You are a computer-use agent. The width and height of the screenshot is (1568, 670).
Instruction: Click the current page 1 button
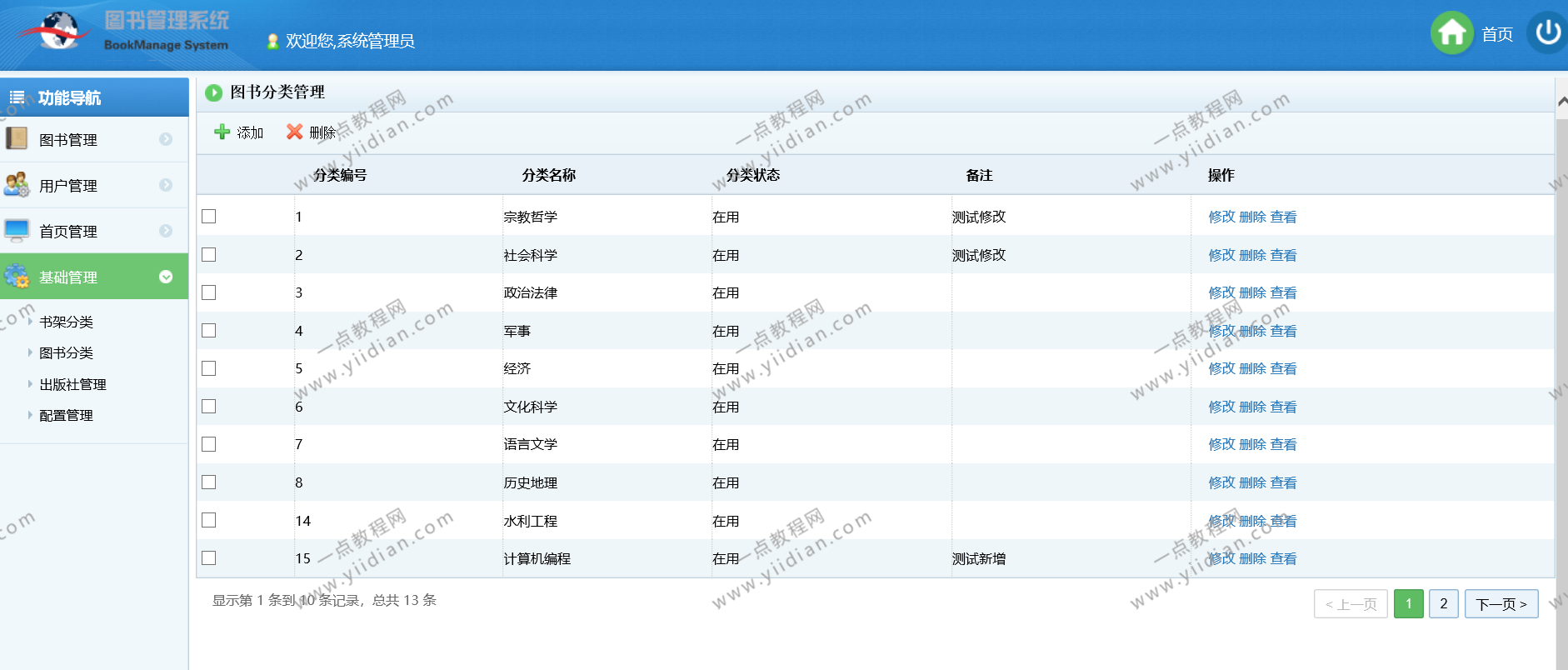tap(1409, 604)
